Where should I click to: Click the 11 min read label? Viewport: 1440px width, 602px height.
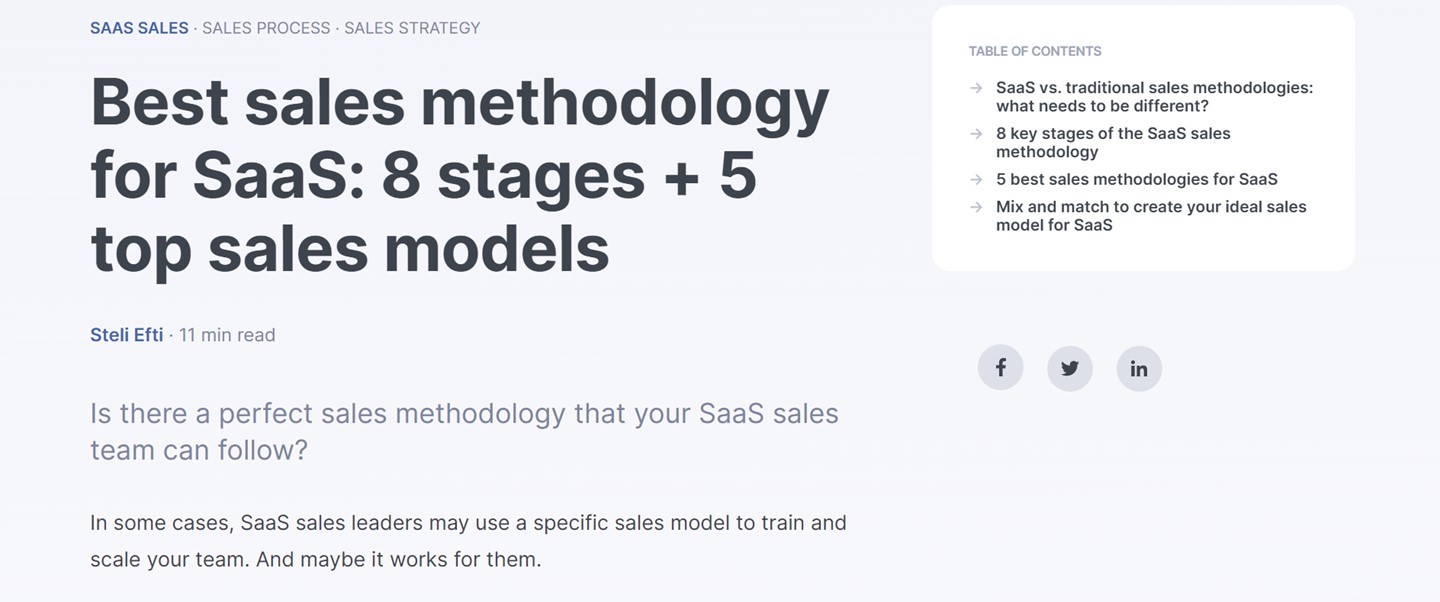[227, 335]
